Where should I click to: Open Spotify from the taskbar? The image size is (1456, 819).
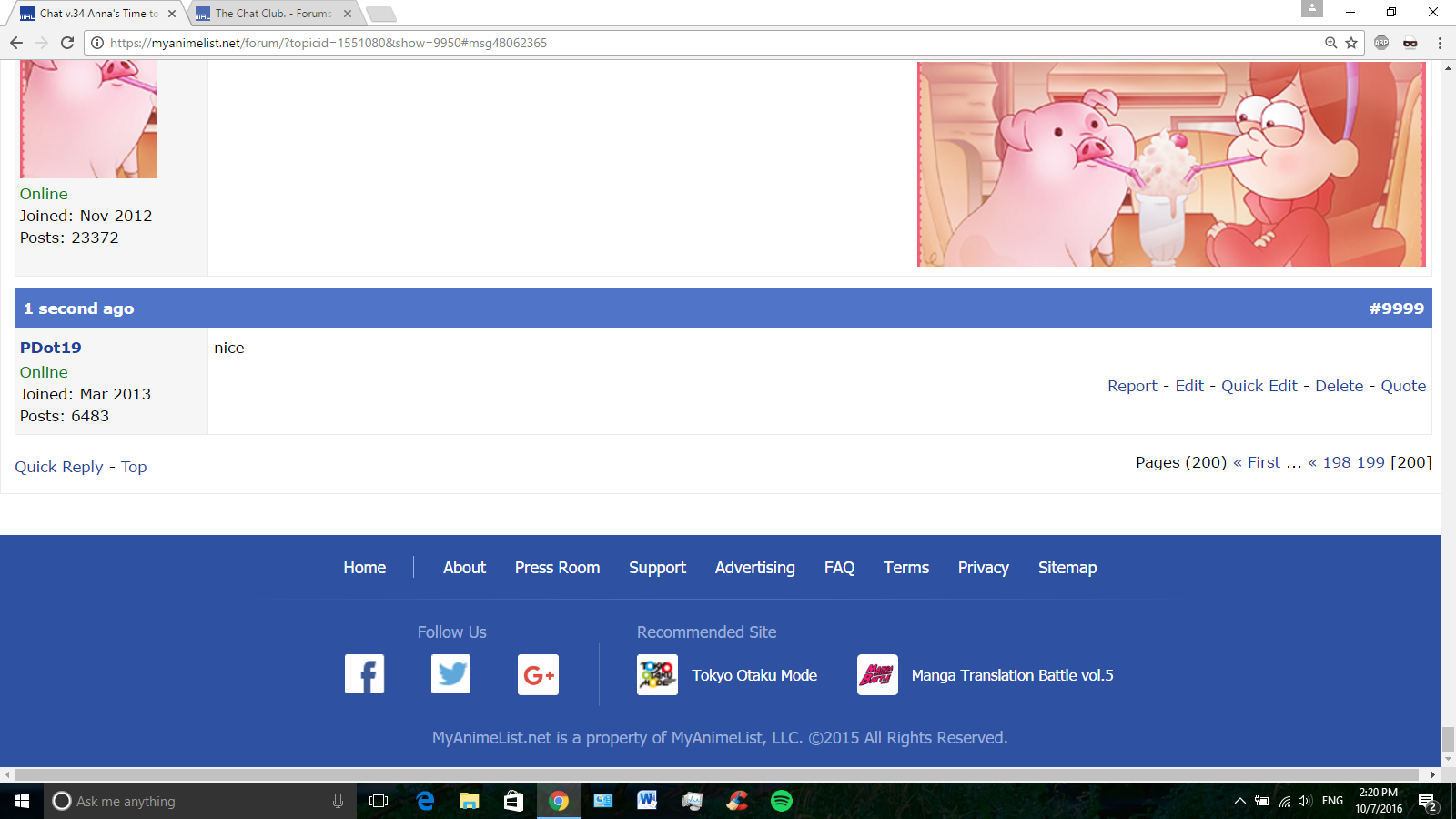coord(782,801)
